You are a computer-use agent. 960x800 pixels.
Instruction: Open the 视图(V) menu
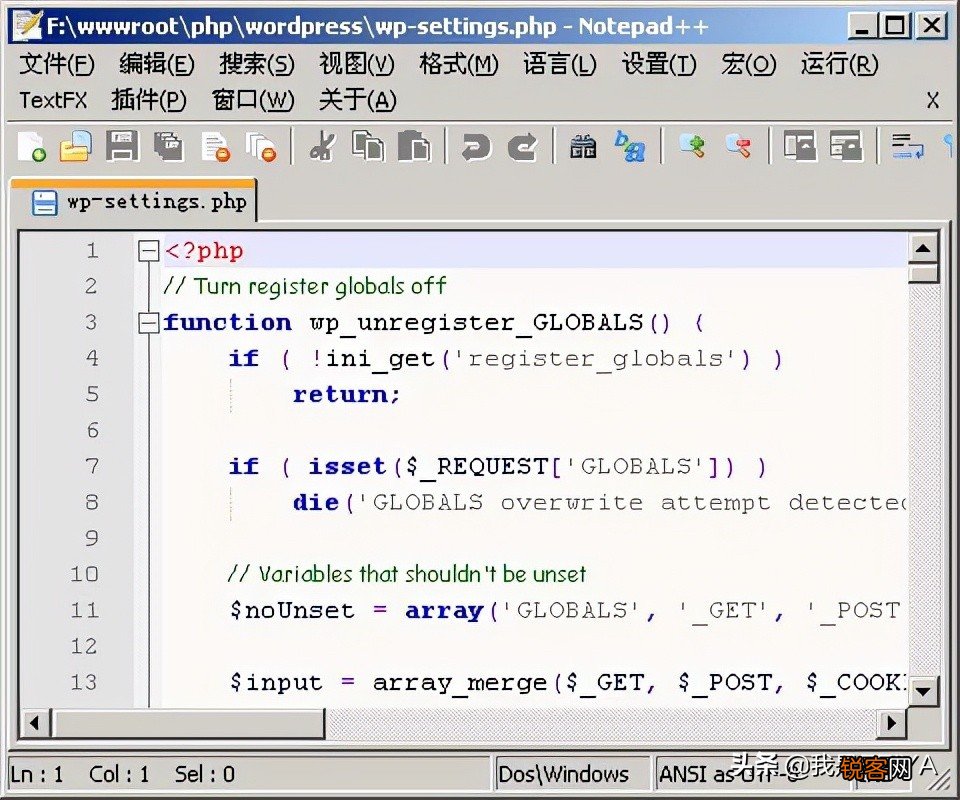coord(357,64)
